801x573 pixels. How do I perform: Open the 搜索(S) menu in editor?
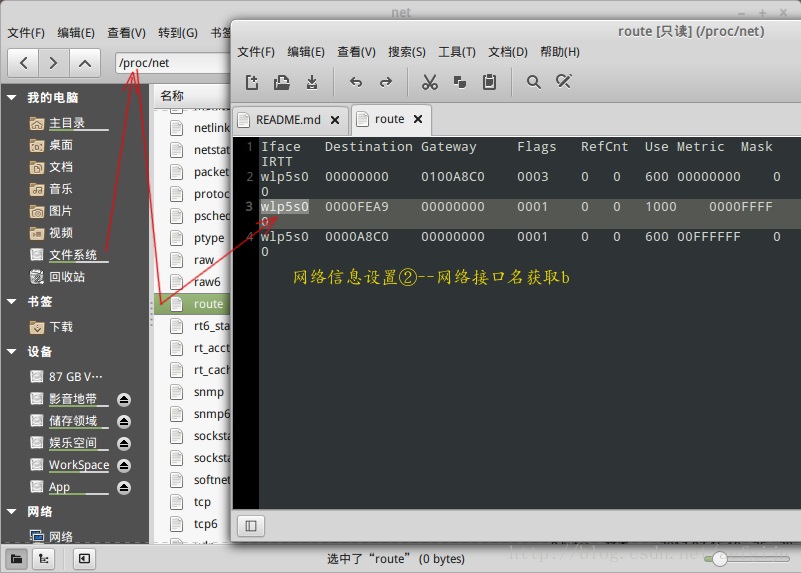pyautogui.click(x=406, y=52)
